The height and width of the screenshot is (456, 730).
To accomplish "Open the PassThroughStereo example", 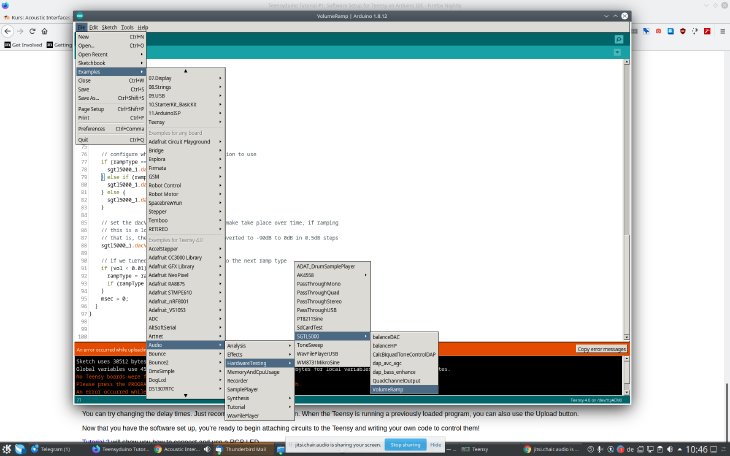I will pyautogui.click(x=330, y=300).
